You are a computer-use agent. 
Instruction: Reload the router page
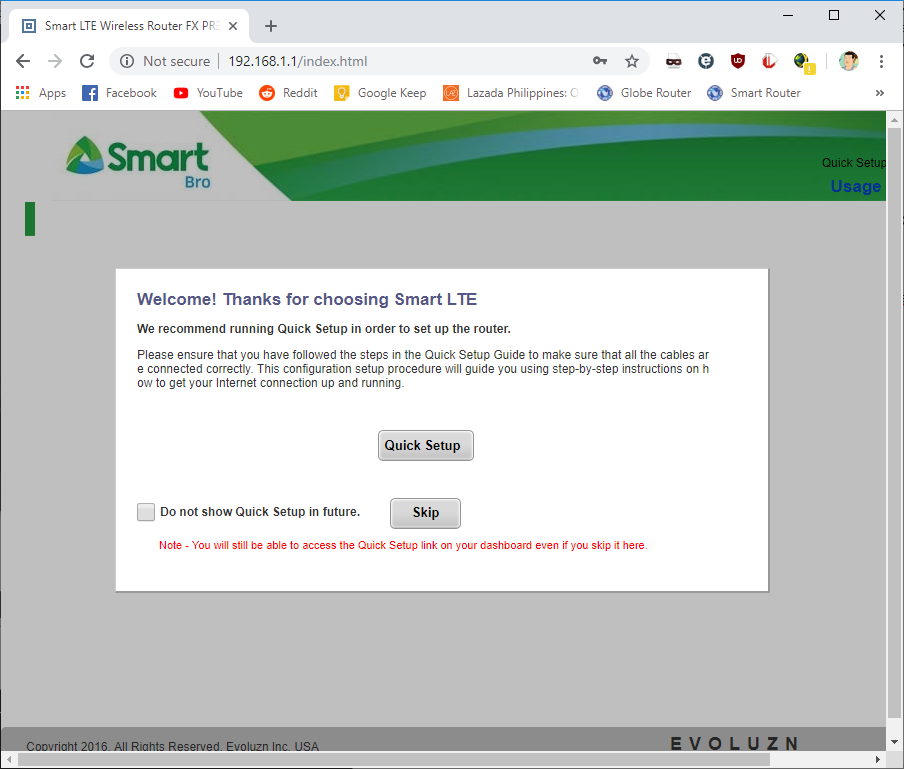click(87, 61)
